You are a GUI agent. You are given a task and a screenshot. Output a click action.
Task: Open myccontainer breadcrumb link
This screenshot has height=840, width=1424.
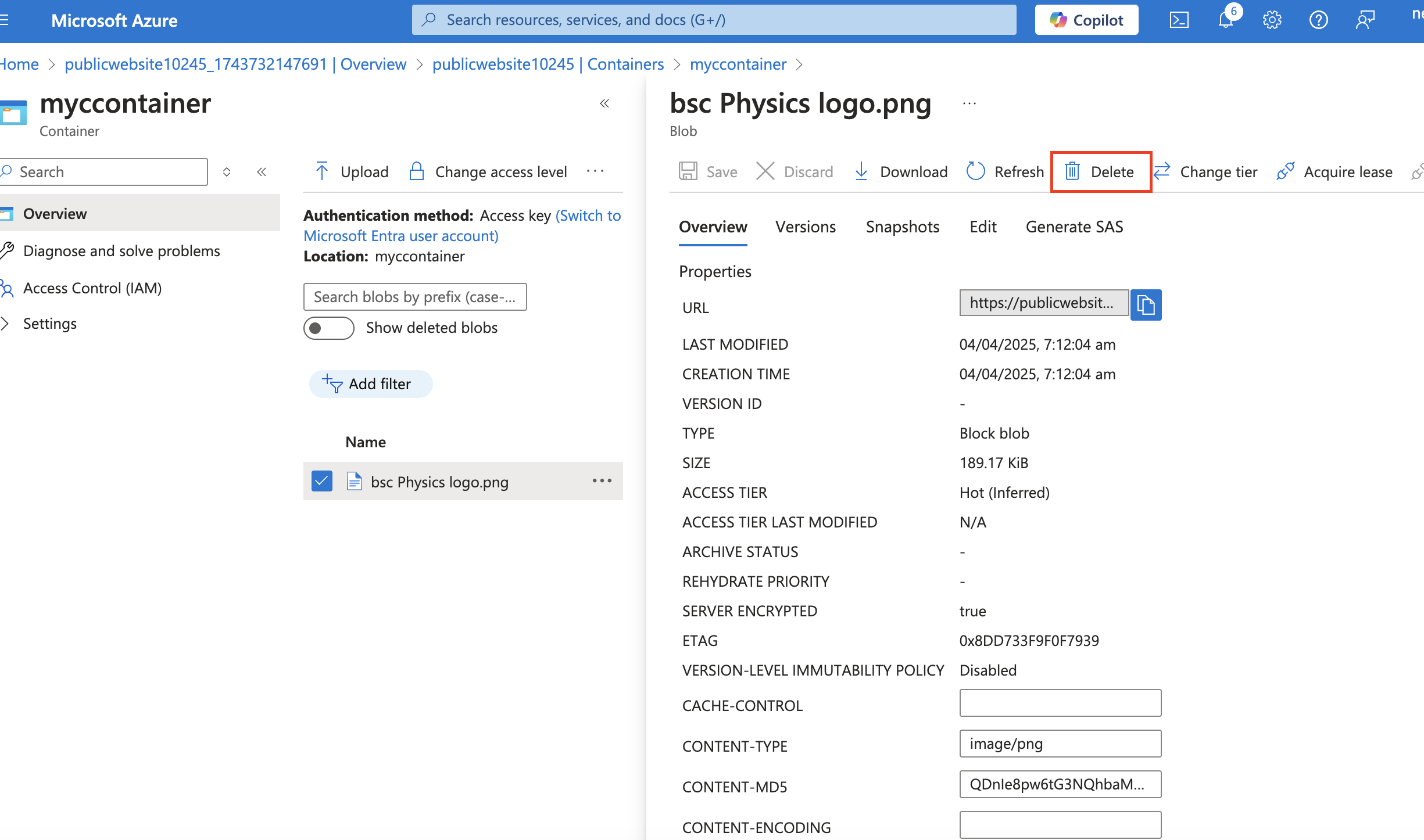(738, 64)
